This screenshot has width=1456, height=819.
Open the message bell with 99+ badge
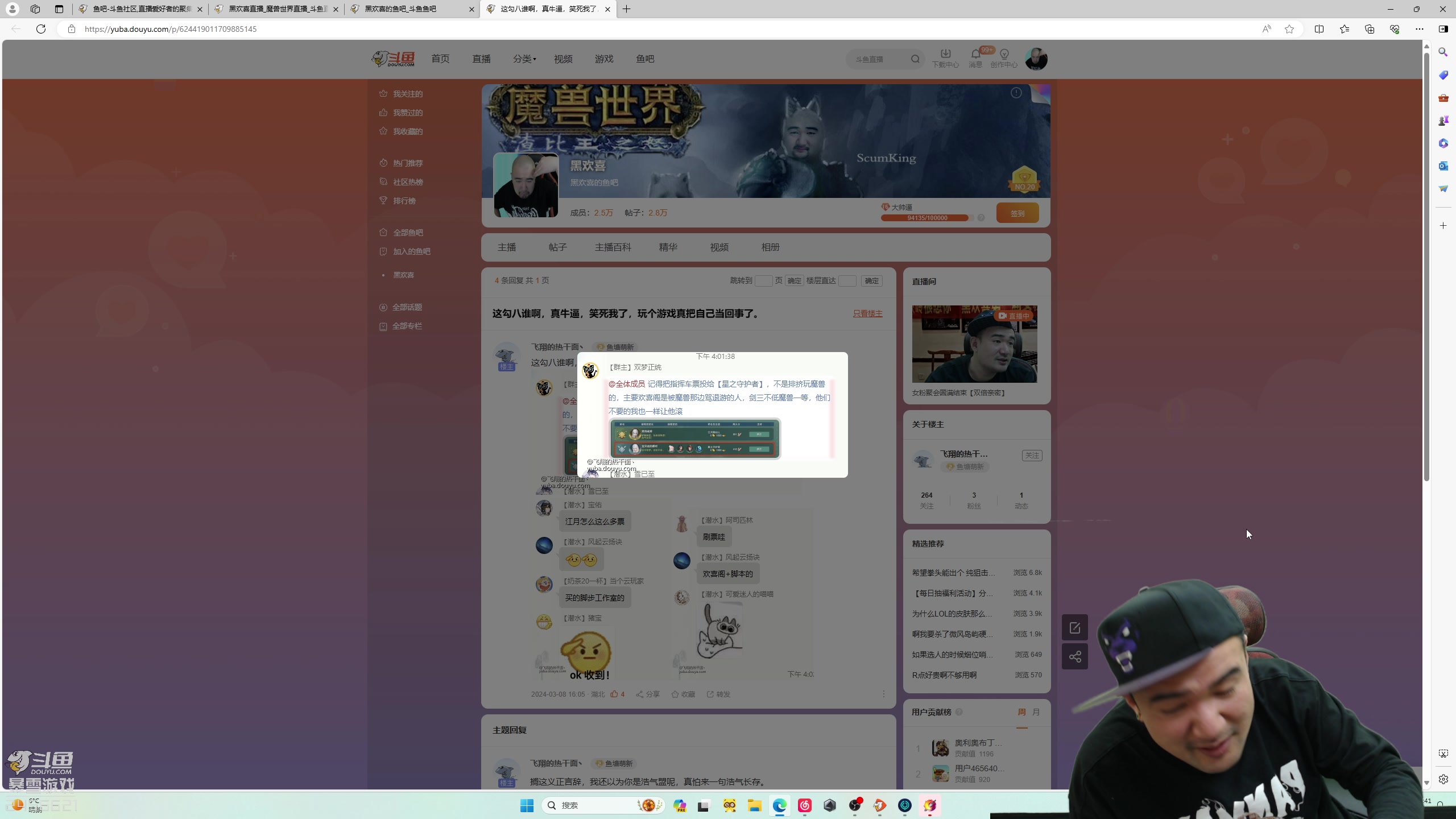[x=976, y=59]
